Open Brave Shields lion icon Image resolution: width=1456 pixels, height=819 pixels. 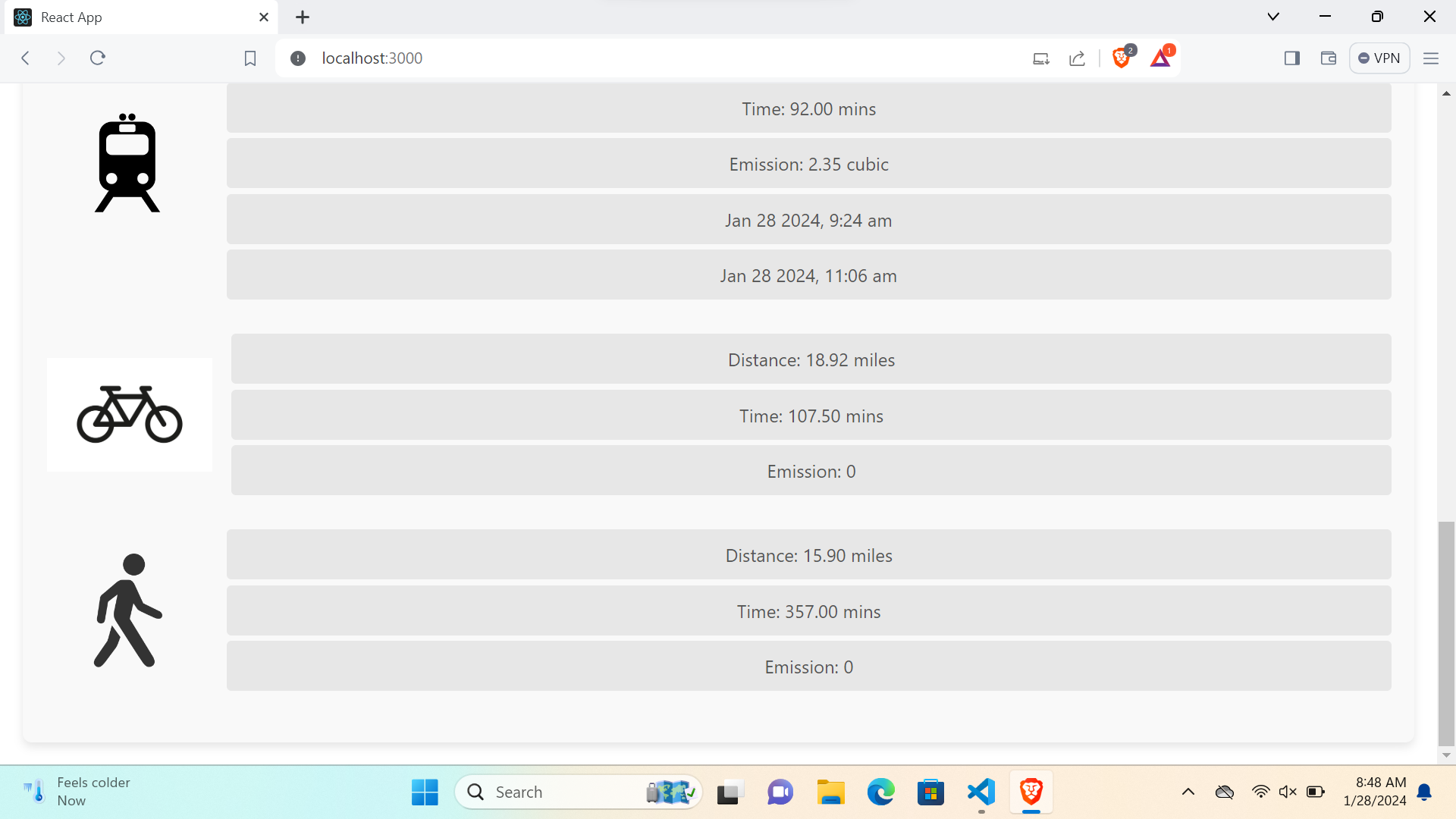1121,58
